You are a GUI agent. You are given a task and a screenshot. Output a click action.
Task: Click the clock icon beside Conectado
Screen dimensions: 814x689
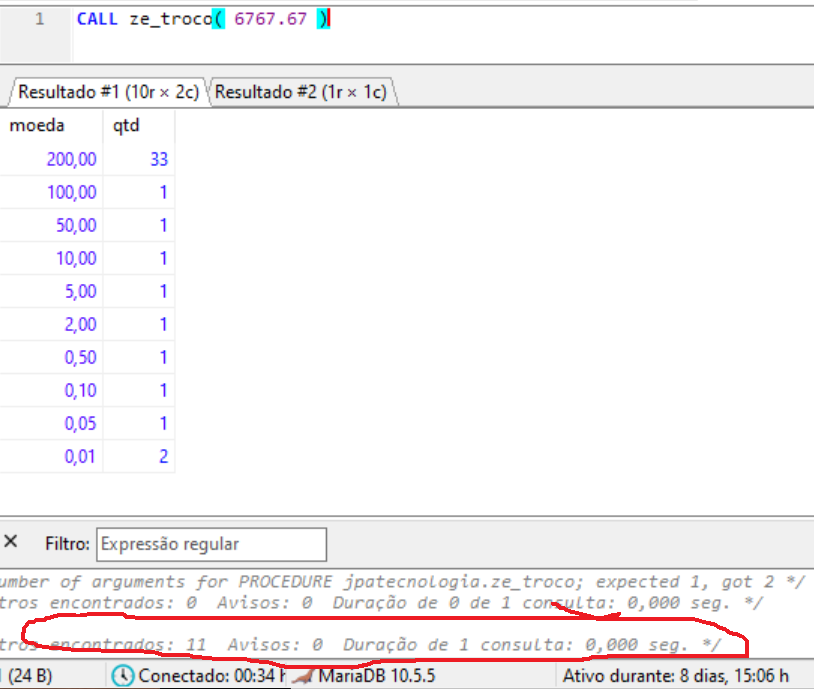click(122, 676)
